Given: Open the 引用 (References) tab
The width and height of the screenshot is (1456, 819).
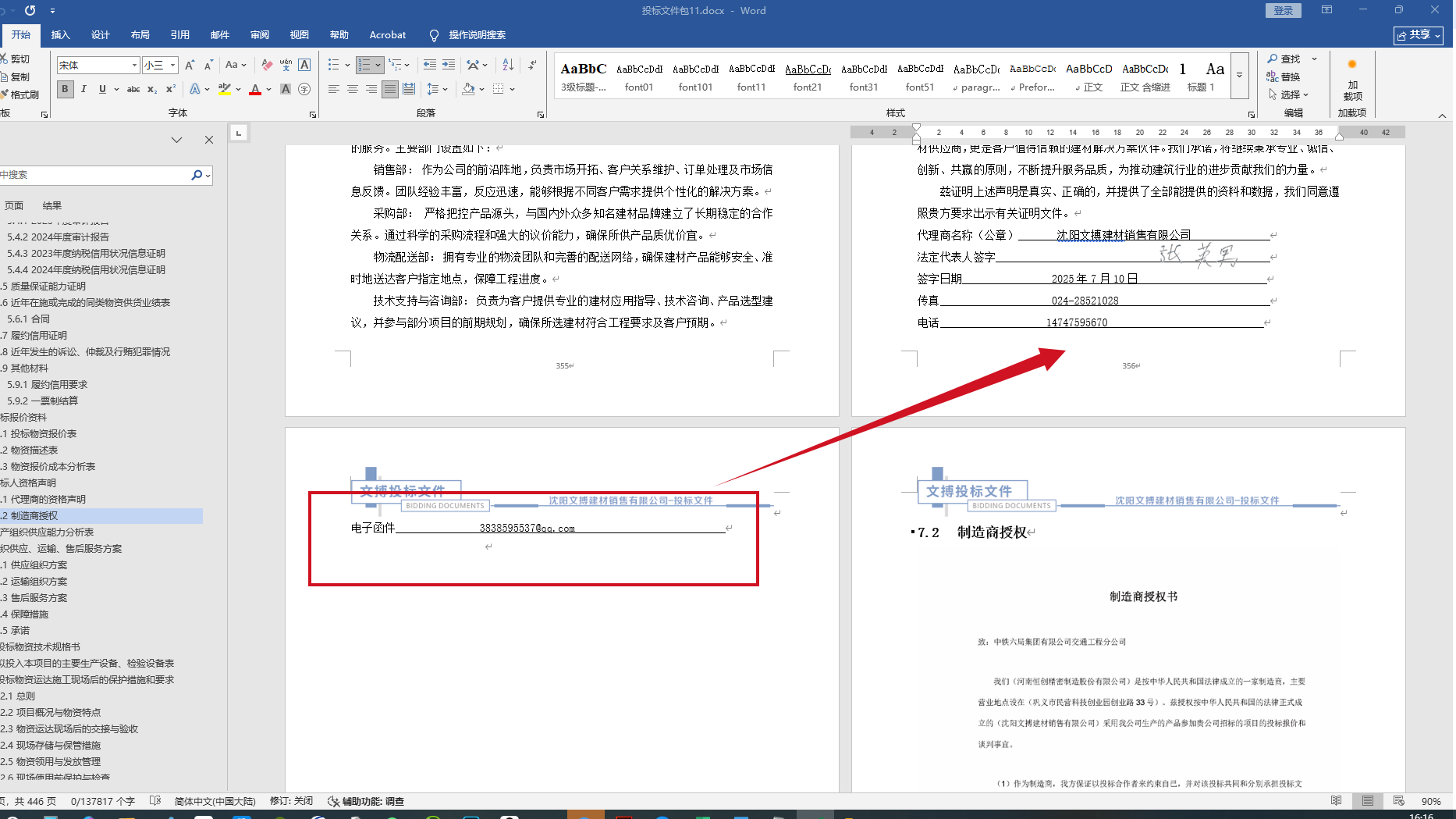Looking at the screenshot, I should point(179,34).
